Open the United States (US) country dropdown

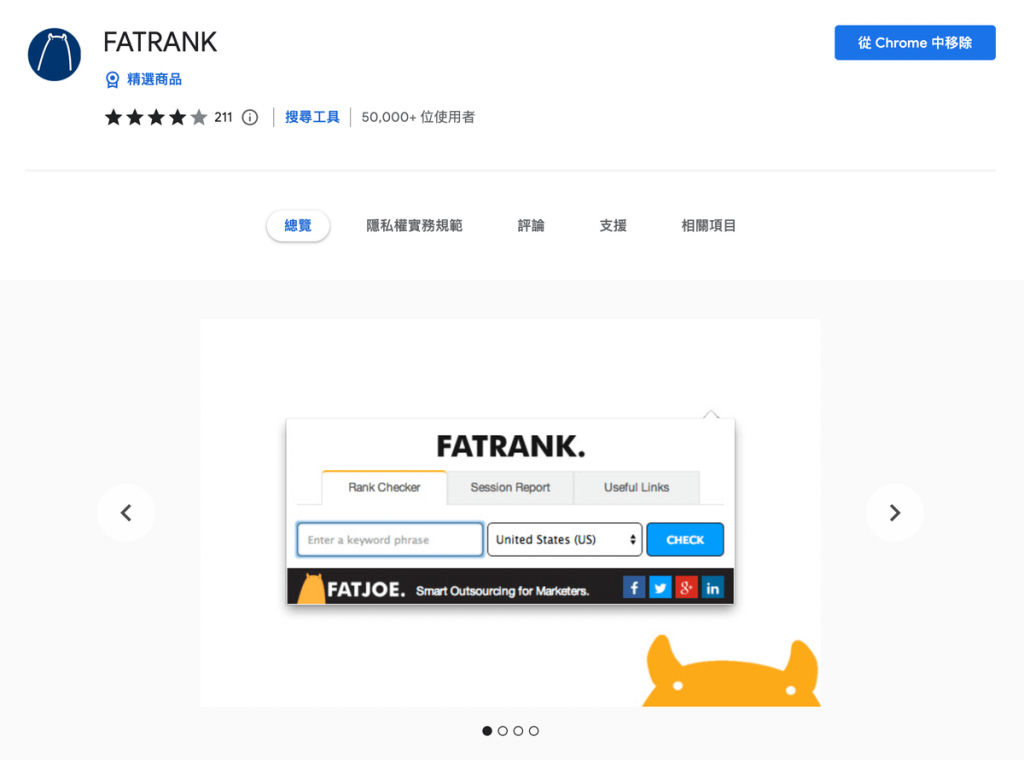click(565, 539)
